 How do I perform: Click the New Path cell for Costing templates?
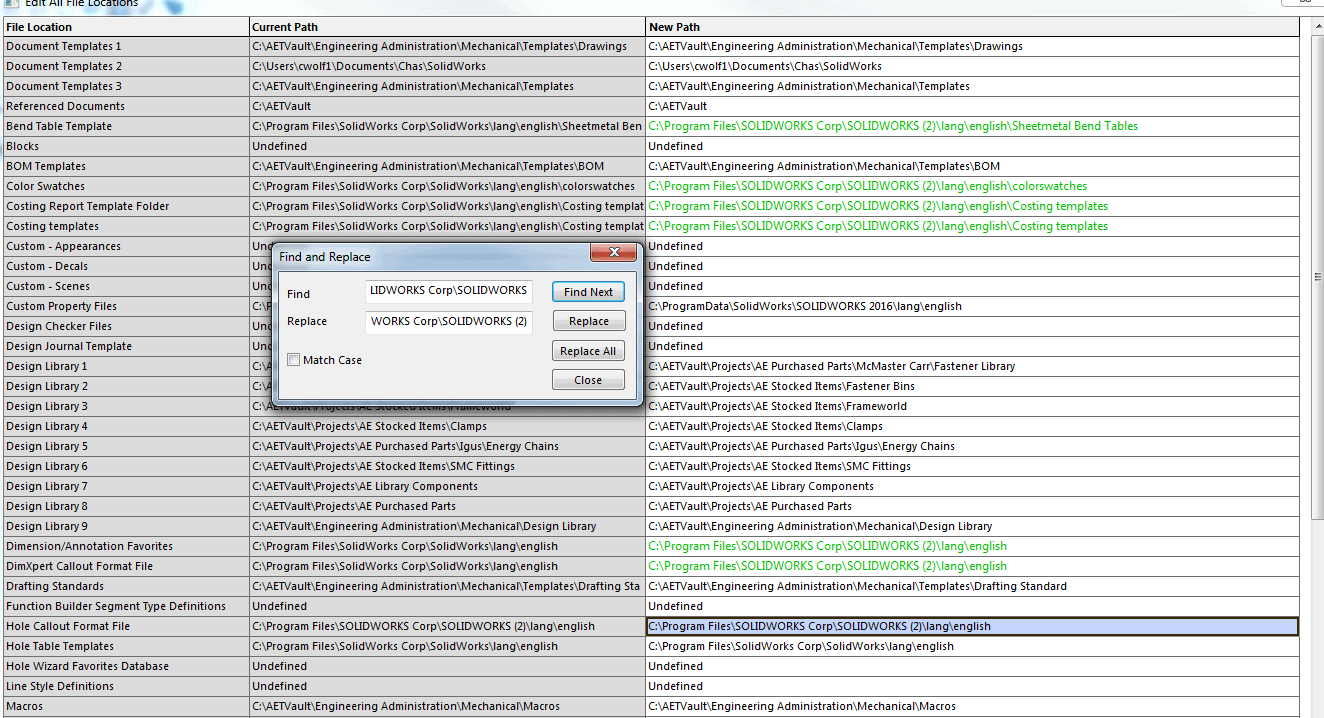pyautogui.click(x=972, y=226)
